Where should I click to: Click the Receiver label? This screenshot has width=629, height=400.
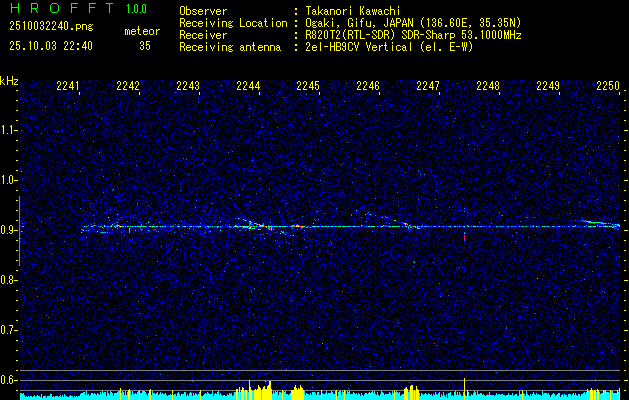coord(203,35)
